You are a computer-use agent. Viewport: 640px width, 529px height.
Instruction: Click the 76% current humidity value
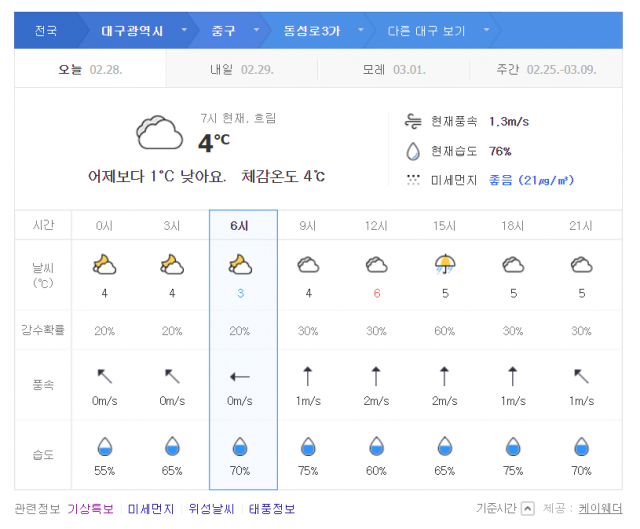(x=500, y=151)
